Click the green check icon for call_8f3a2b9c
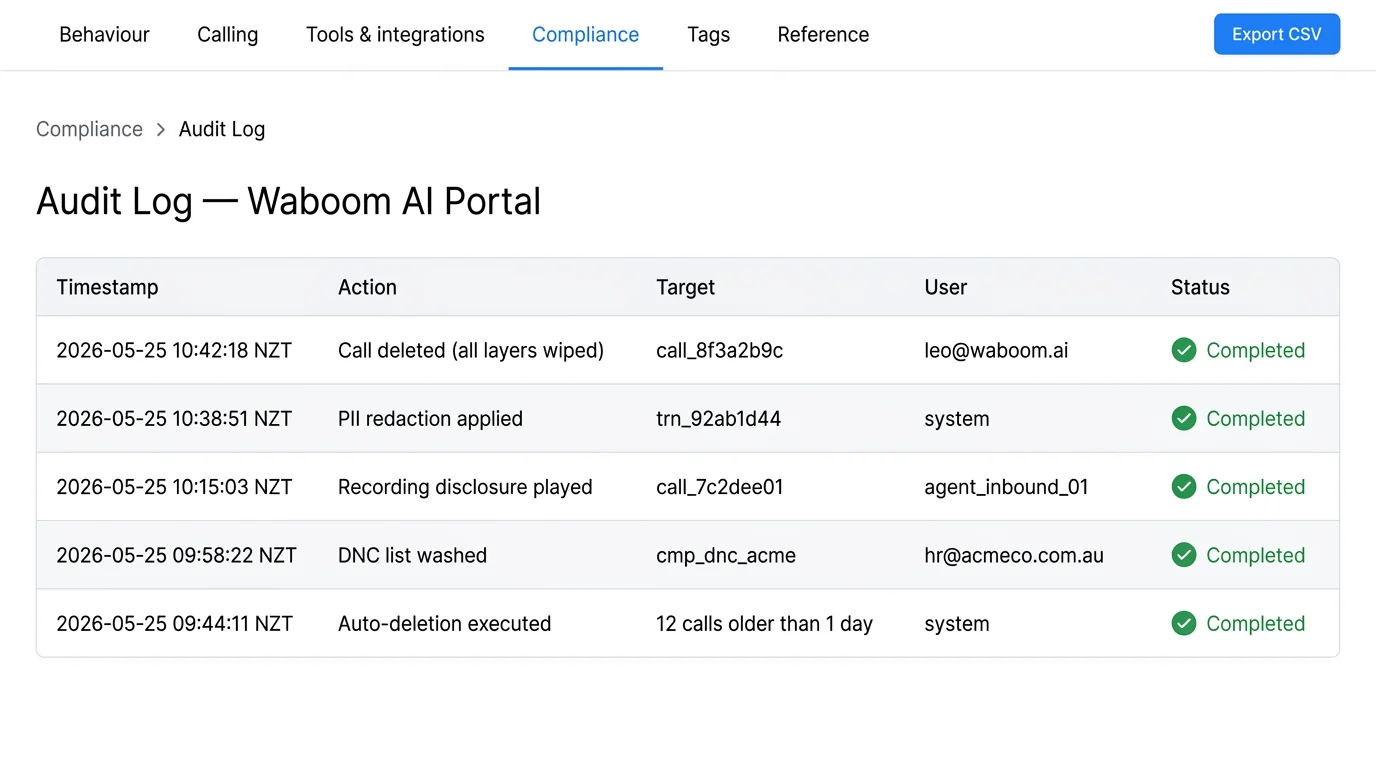 [x=1184, y=350]
